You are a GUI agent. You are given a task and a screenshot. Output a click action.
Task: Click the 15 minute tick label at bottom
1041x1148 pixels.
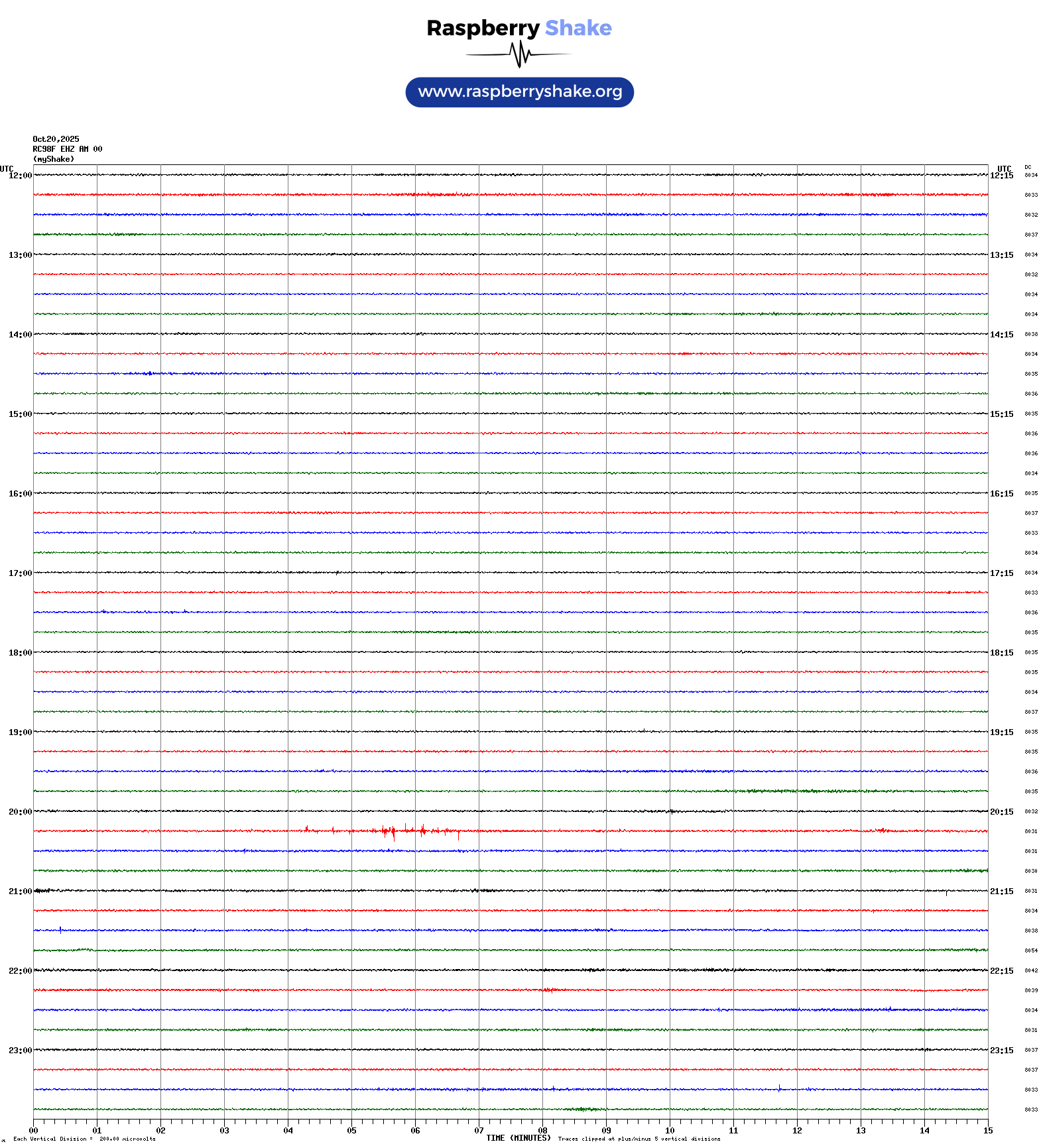point(987,1131)
